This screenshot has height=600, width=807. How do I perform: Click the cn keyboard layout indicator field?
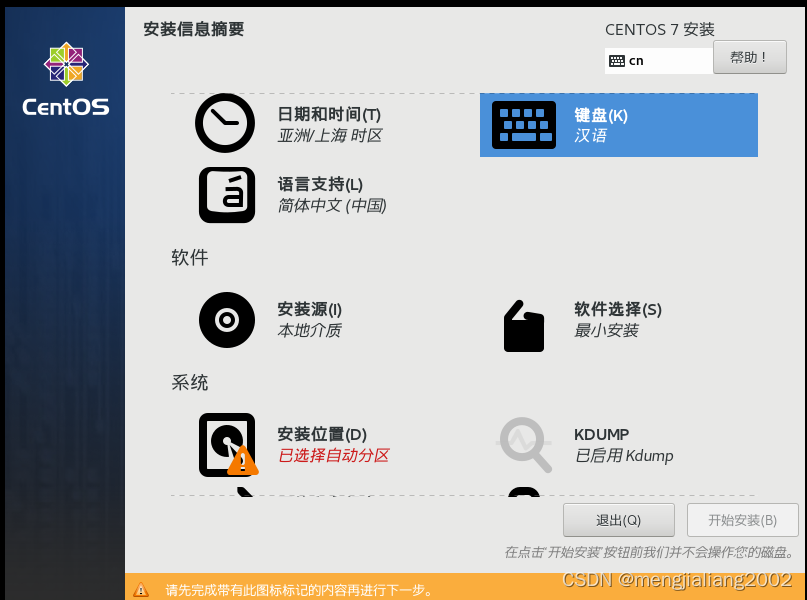[659, 61]
